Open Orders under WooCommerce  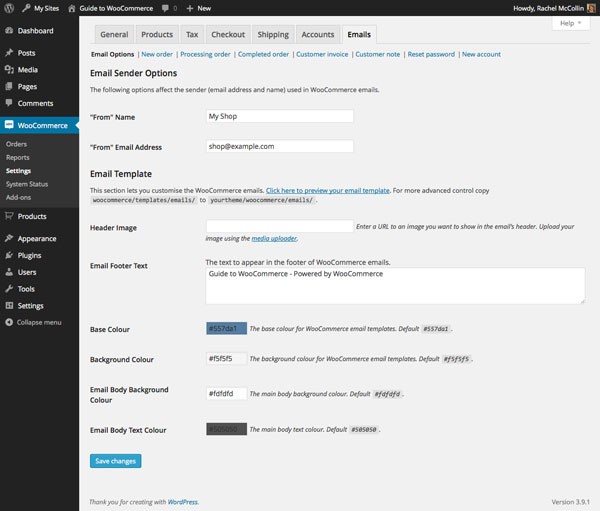[16, 144]
